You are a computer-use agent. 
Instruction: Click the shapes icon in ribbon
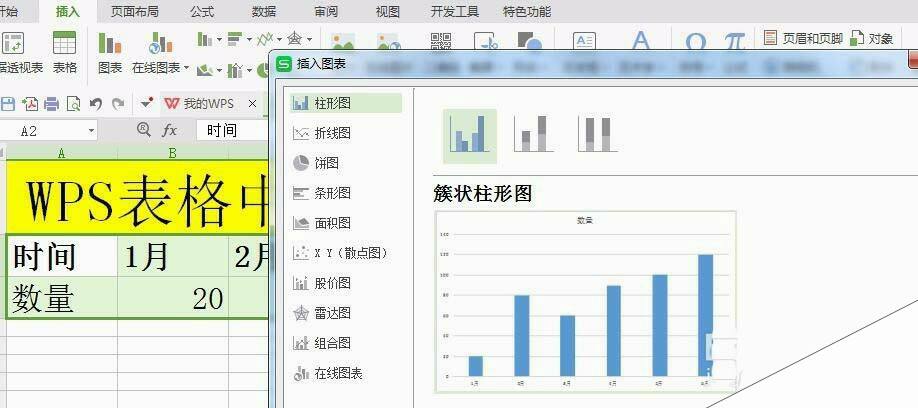pos(530,42)
